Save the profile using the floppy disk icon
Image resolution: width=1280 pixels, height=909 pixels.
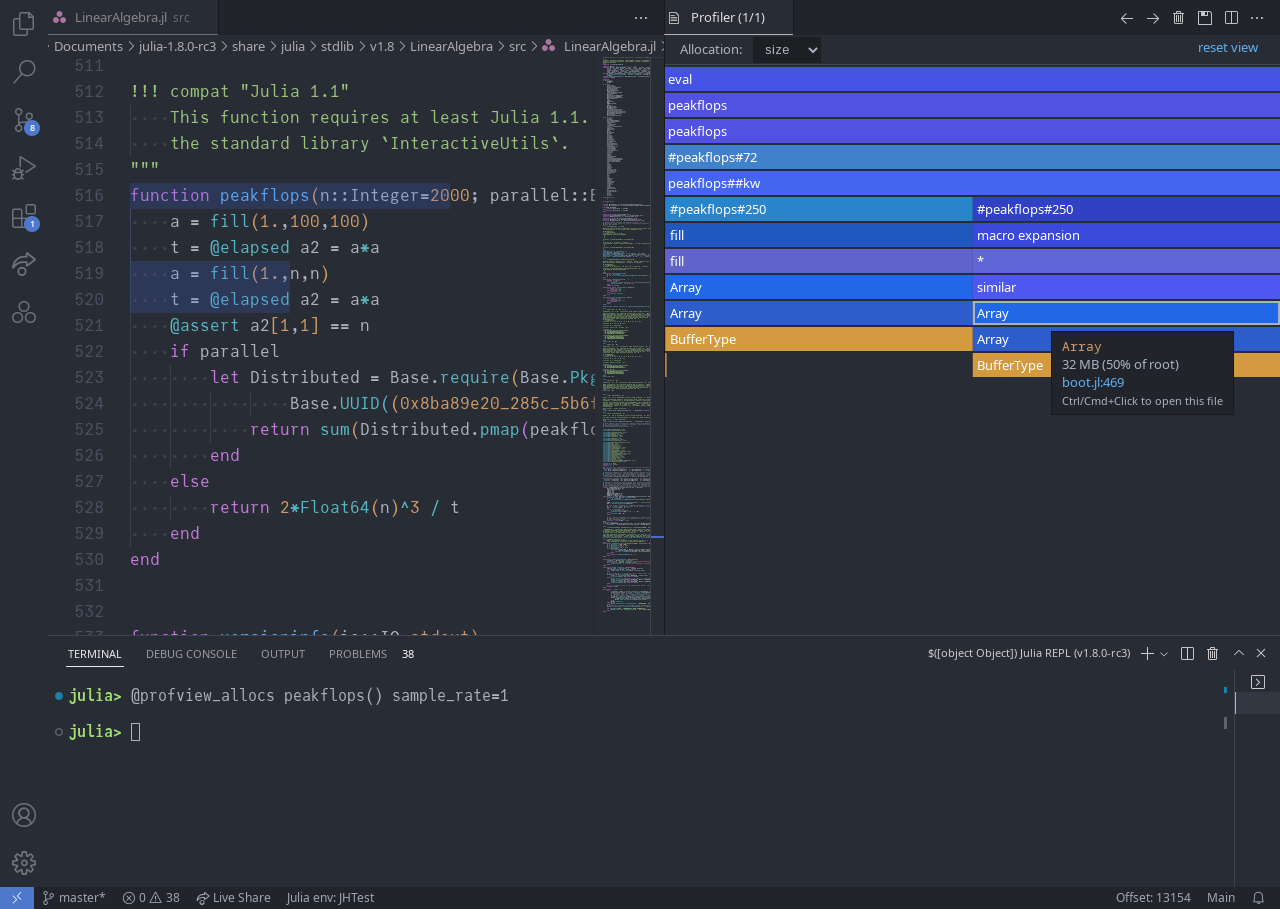(x=1205, y=18)
